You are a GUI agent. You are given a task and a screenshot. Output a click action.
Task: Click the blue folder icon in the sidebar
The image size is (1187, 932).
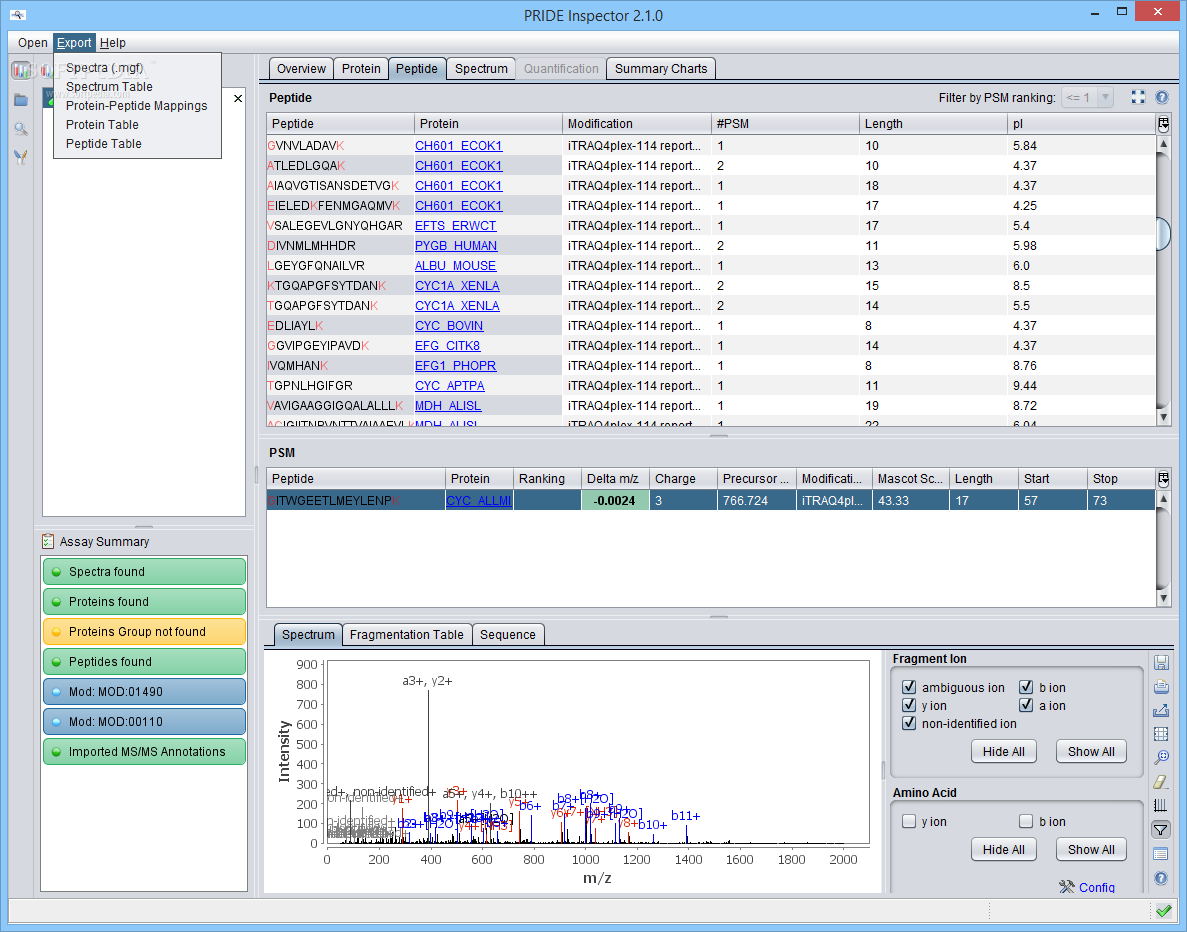(x=21, y=100)
